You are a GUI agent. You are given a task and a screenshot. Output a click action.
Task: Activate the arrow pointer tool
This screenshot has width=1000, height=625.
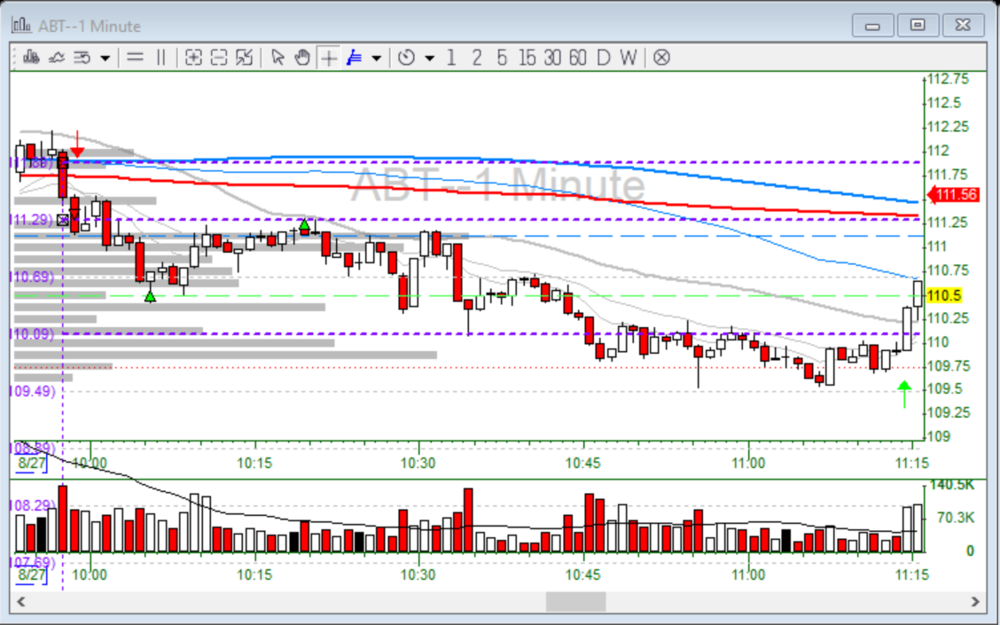[x=278, y=57]
